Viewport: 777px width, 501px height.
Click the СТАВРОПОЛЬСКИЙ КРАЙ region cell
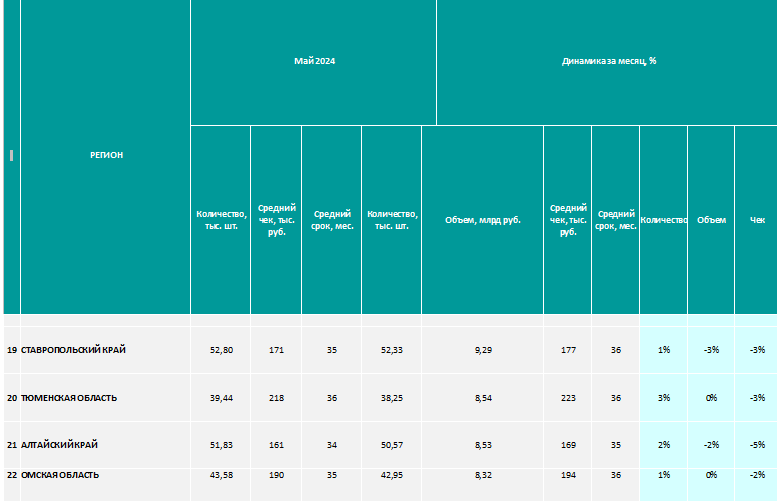105,350
